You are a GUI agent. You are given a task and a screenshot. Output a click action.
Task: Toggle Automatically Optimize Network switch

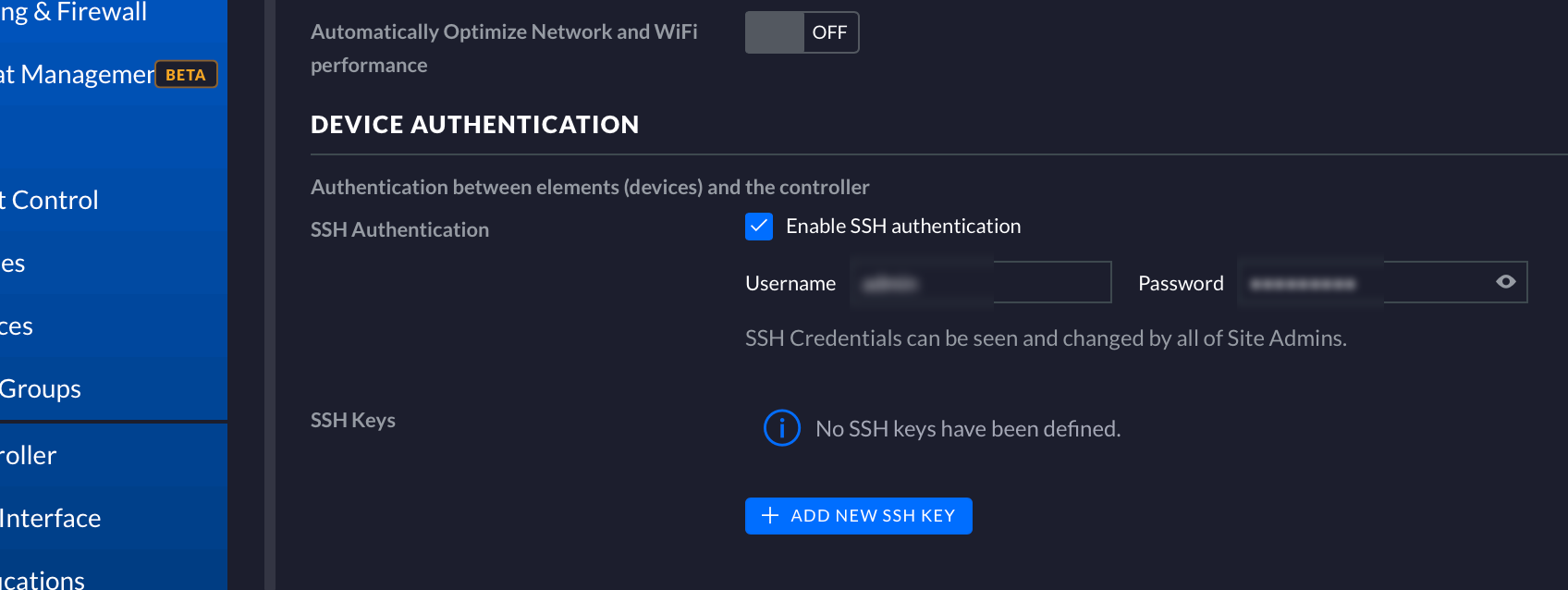[802, 32]
